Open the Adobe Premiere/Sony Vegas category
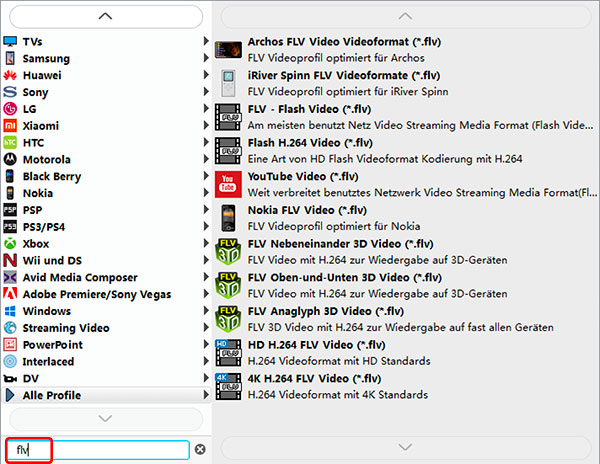The width and height of the screenshot is (600, 464). coord(106,294)
